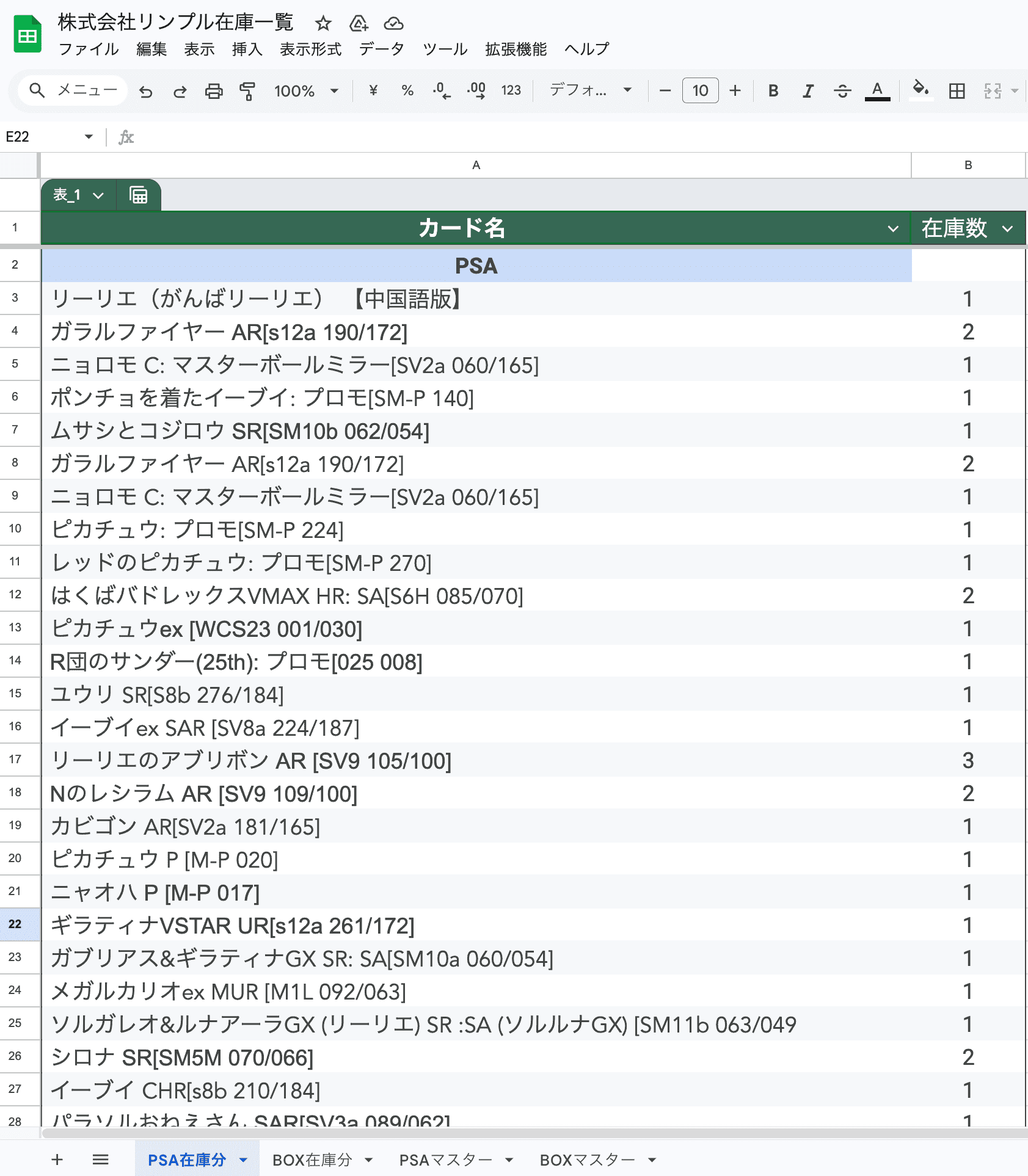Open the 拡張機能 menu
1028x1176 pixels.
tap(516, 49)
